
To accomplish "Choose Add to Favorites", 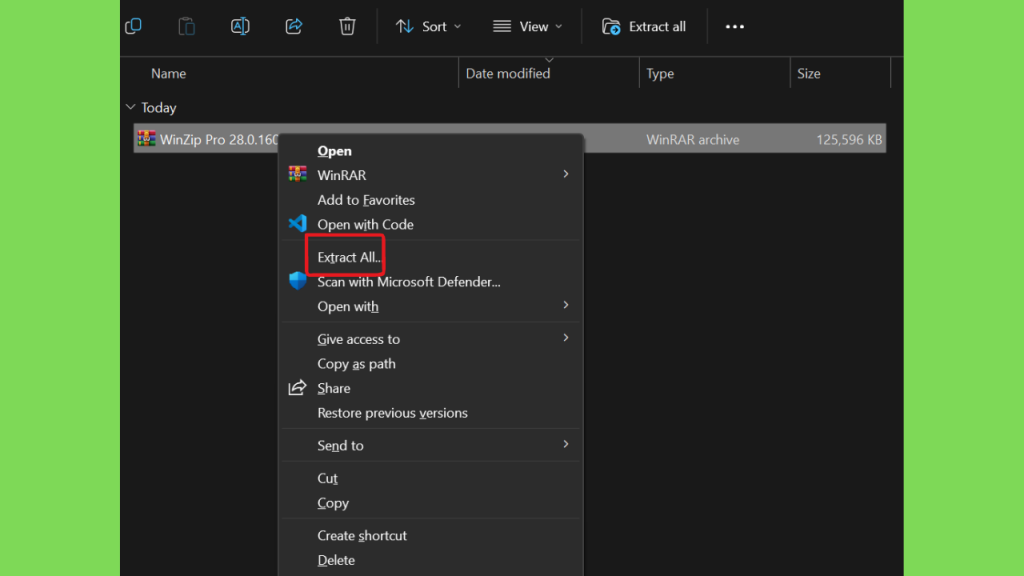I will click(366, 200).
